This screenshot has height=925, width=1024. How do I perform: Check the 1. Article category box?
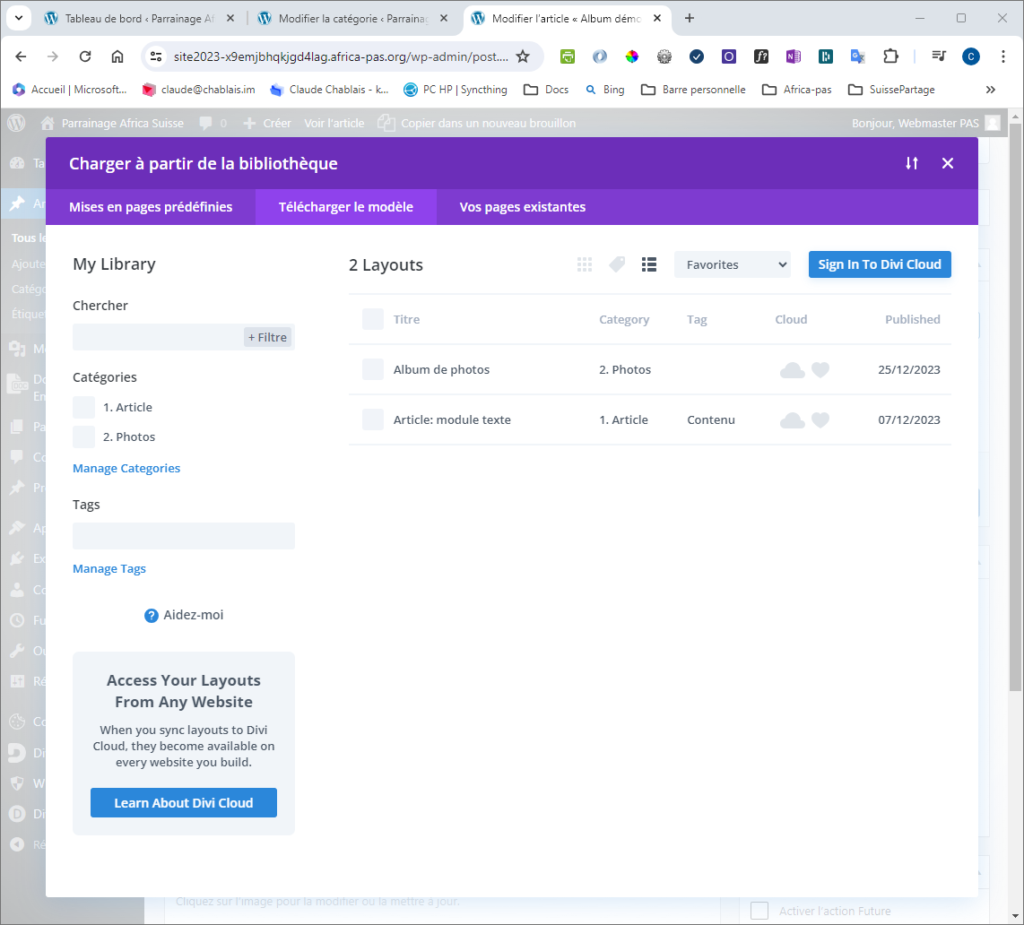84,407
